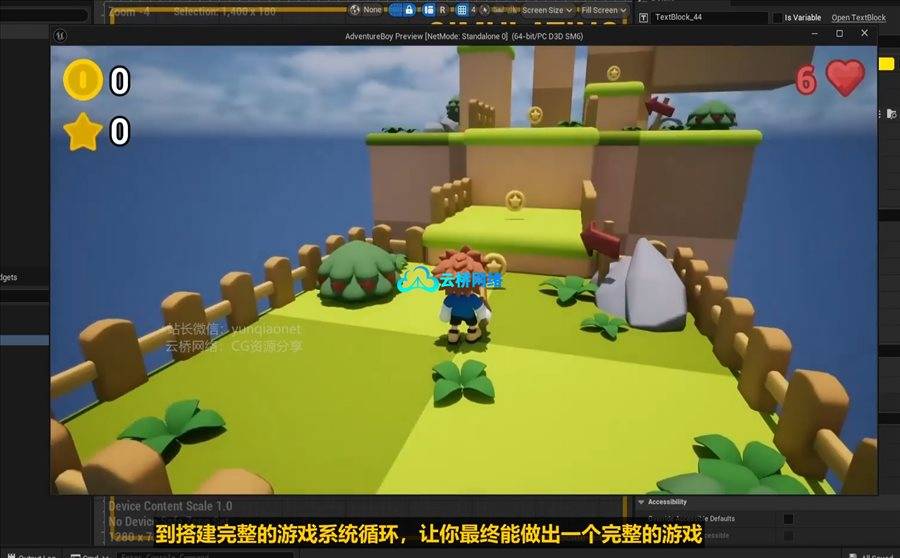Click the gold coin counter icon
This screenshot has height=558, width=900.
click(x=82, y=80)
